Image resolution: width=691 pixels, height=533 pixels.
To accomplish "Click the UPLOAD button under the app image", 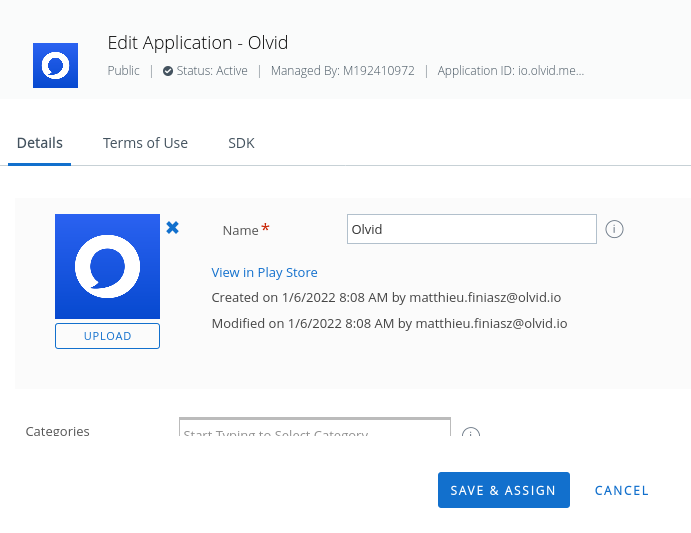I will pyautogui.click(x=108, y=336).
